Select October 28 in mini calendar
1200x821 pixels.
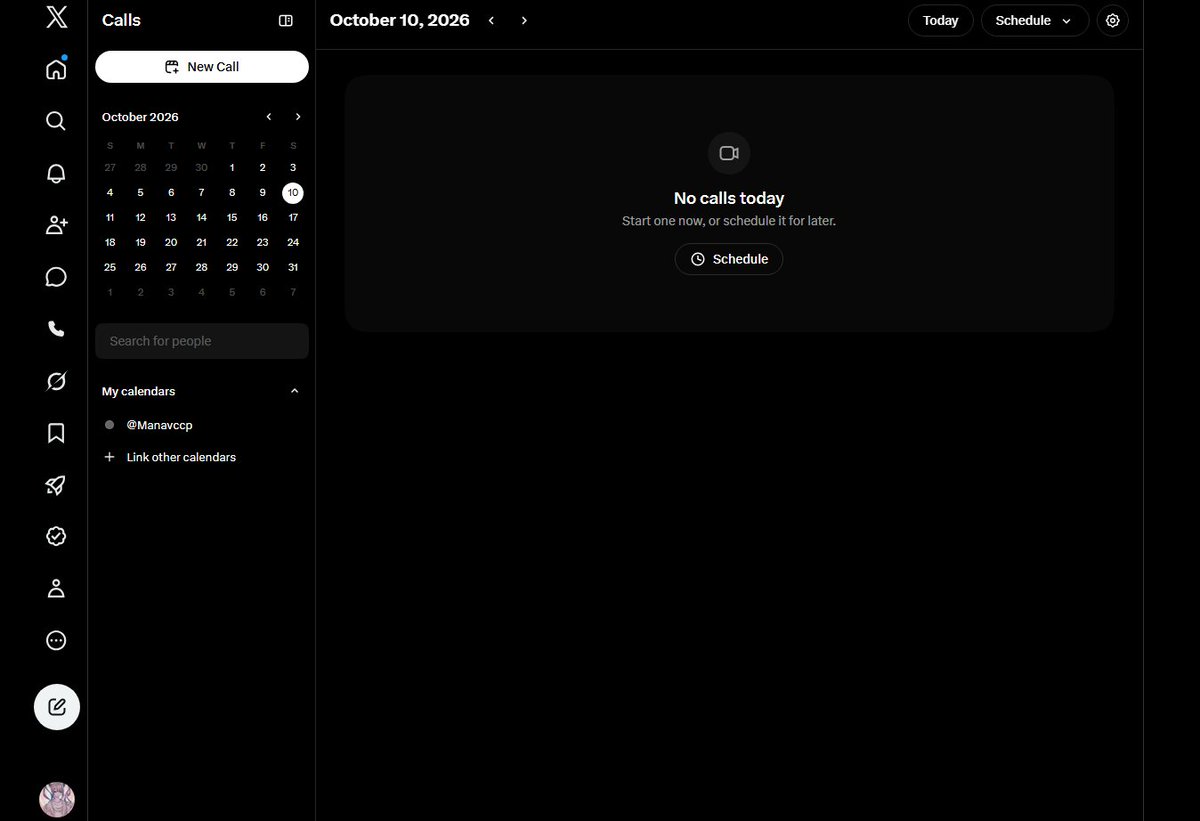pos(201,267)
